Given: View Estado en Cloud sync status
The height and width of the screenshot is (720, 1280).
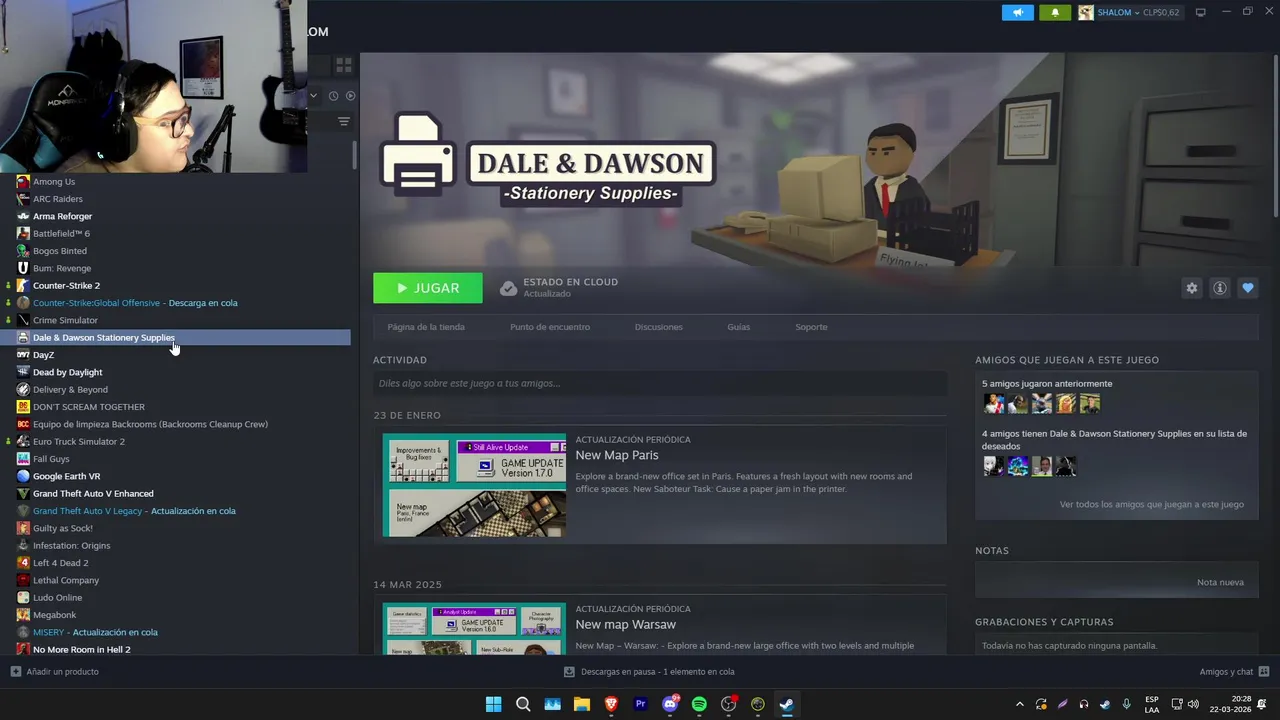Looking at the screenshot, I should point(560,288).
